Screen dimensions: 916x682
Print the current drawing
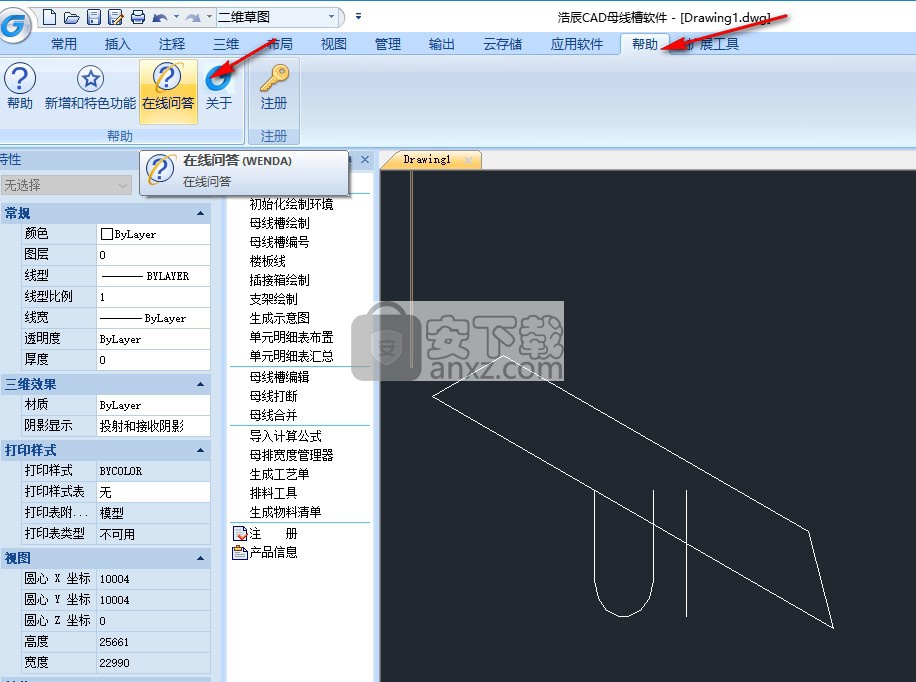pyautogui.click(x=138, y=18)
